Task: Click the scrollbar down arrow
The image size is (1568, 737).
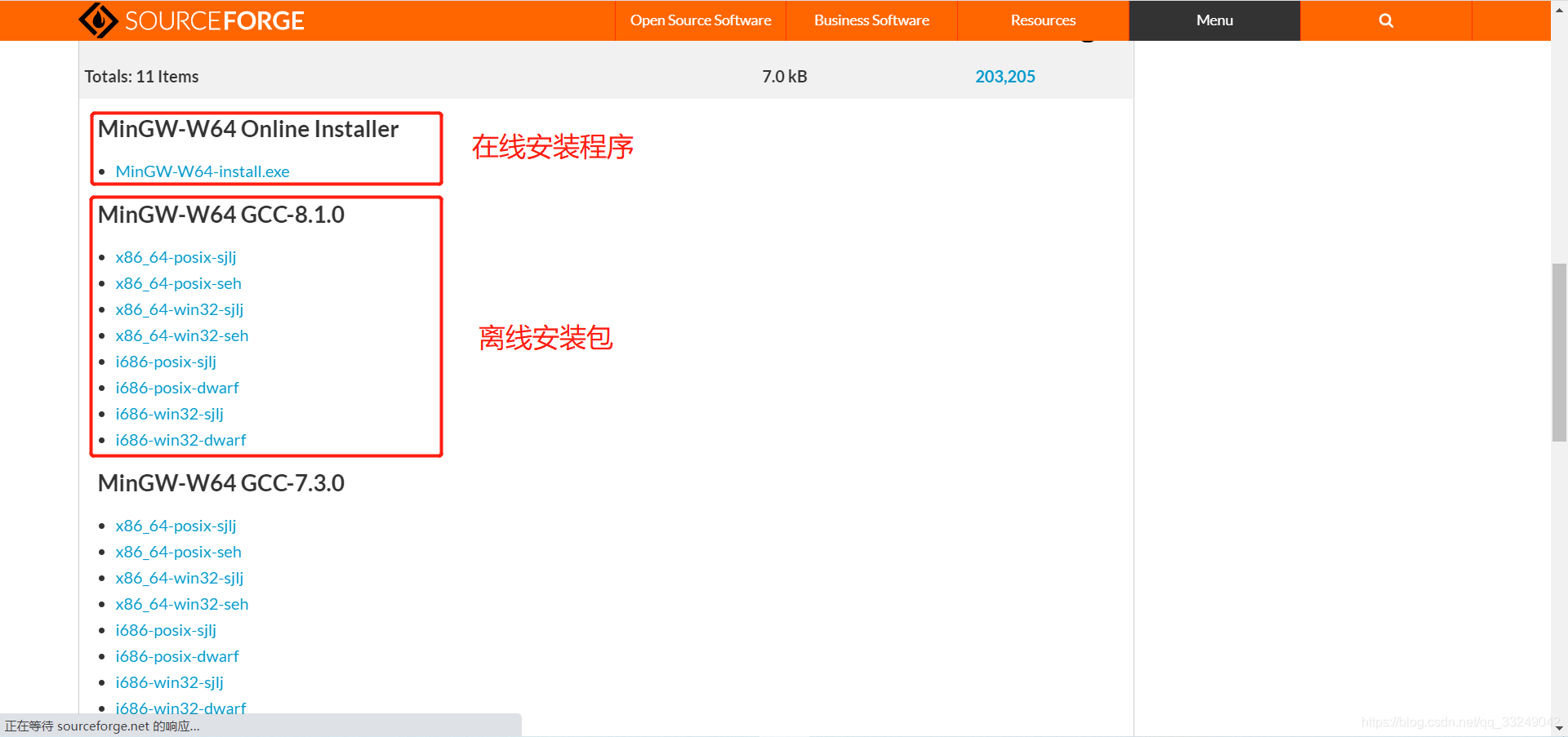Action: click(x=1559, y=728)
